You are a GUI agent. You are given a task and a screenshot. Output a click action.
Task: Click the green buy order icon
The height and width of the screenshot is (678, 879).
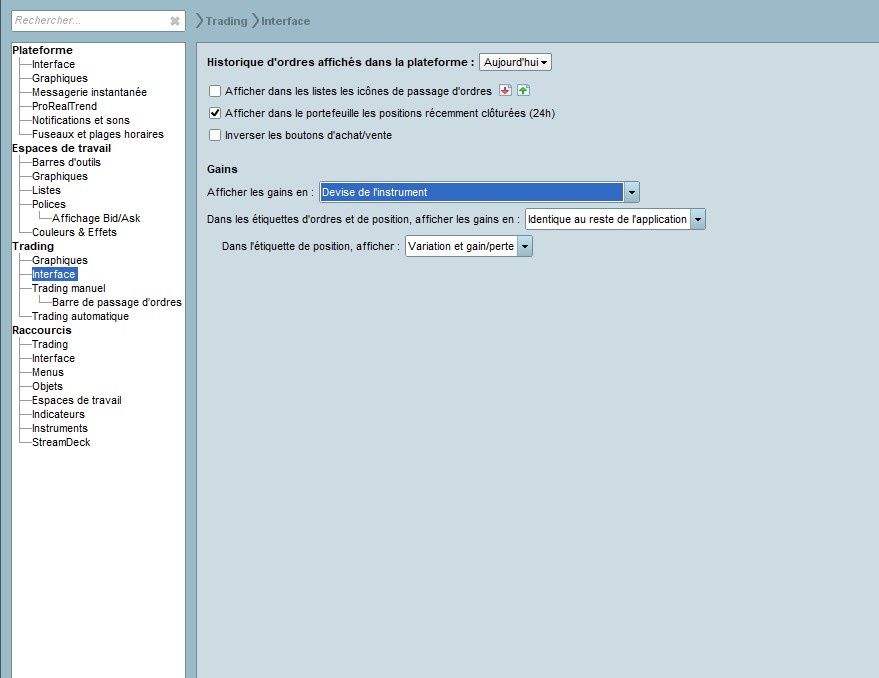tap(523, 90)
